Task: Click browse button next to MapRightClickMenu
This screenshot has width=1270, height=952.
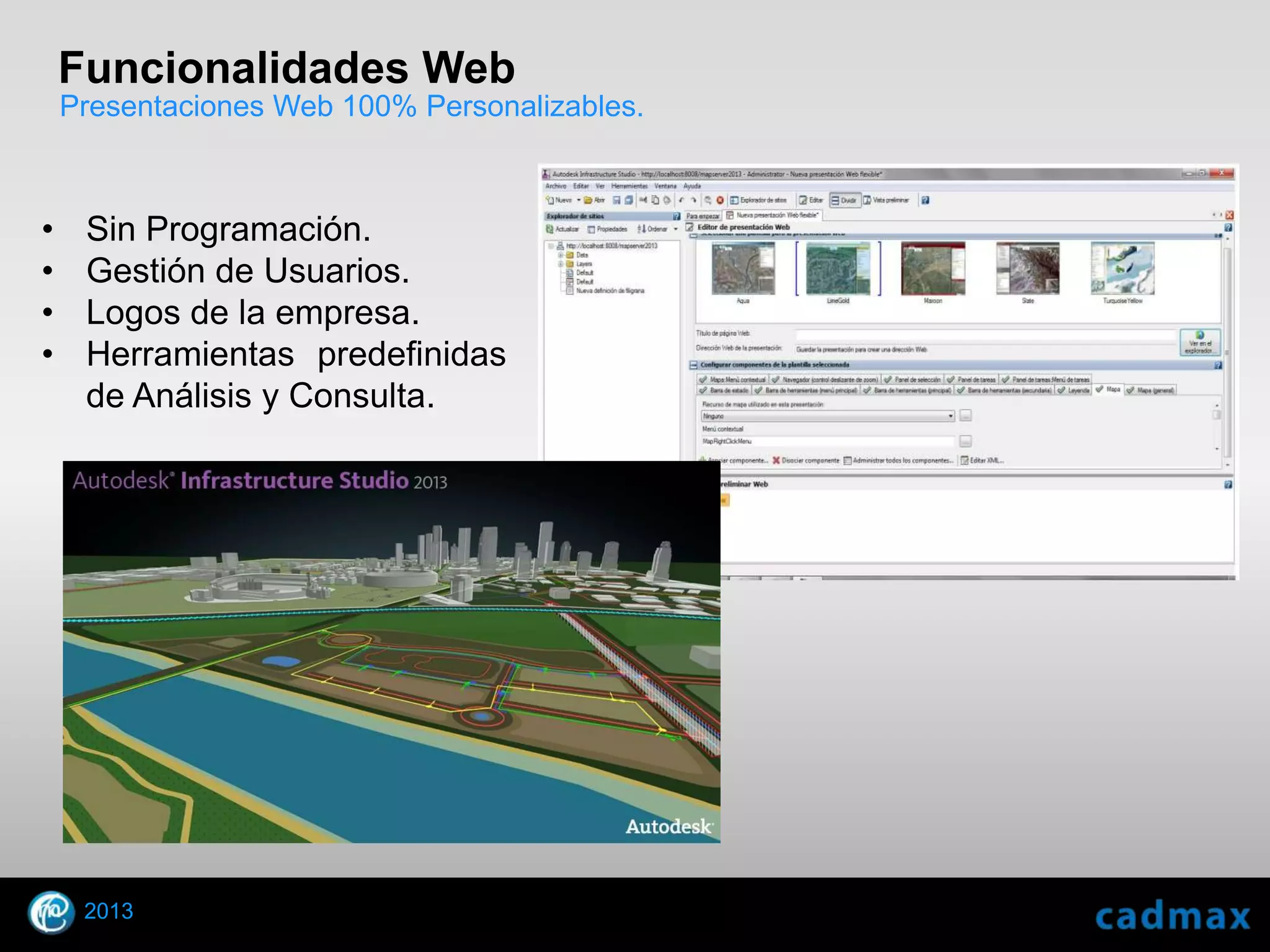Action: point(966,441)
